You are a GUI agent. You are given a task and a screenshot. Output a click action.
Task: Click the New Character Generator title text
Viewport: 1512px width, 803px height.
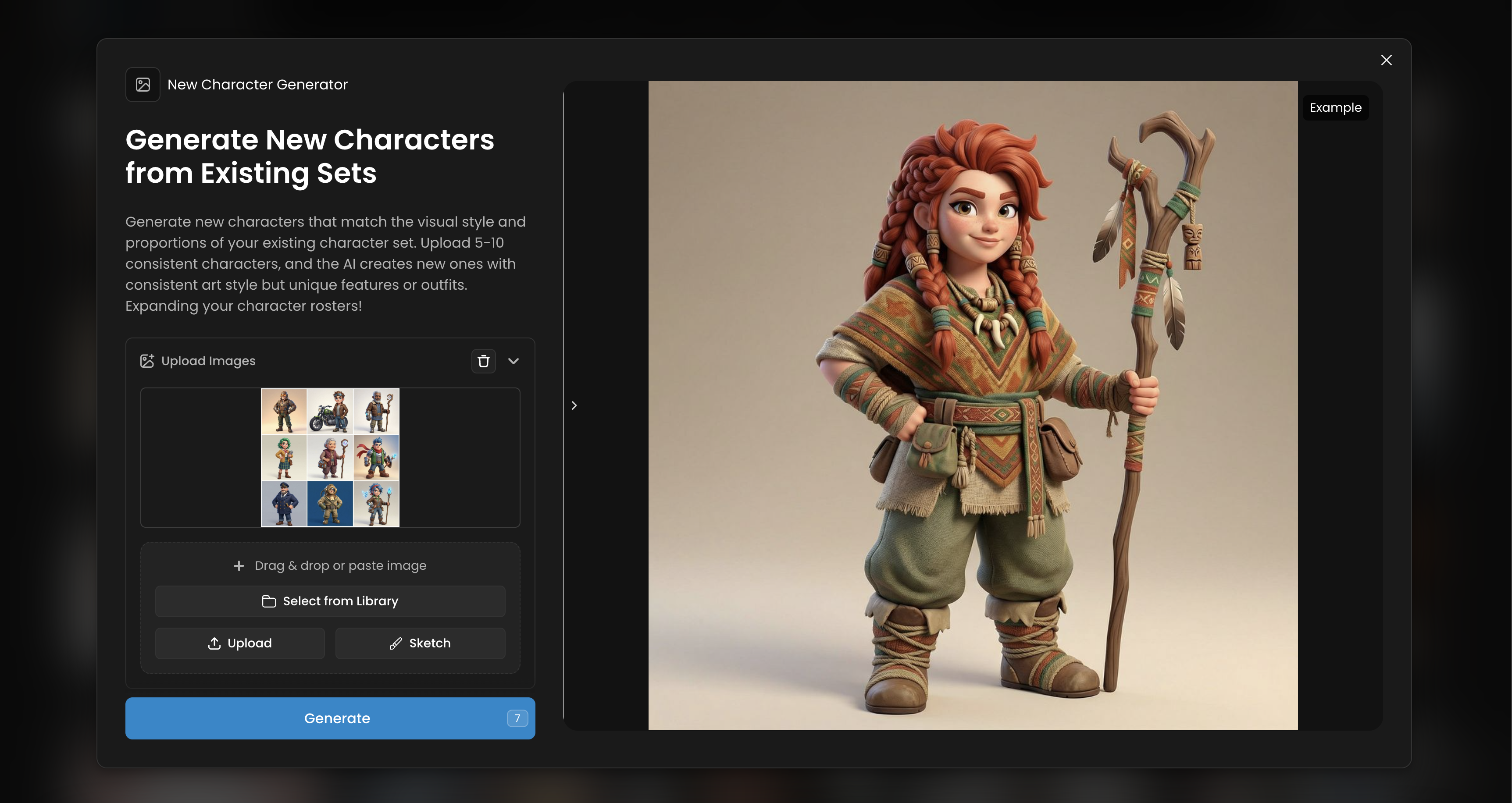(x=257, y=85)
